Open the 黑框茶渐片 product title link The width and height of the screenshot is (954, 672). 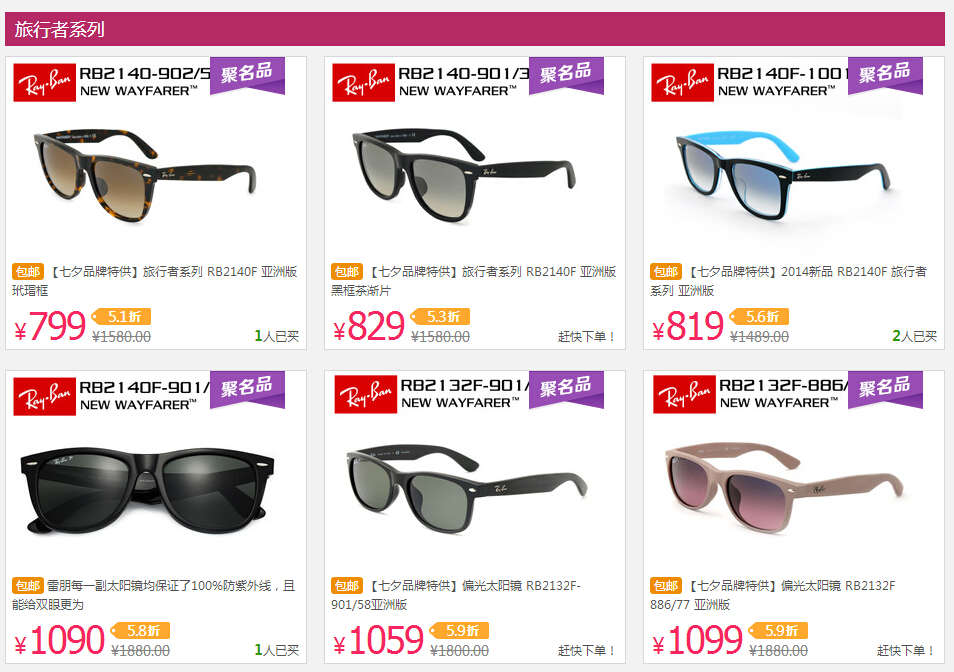point(473,281)
